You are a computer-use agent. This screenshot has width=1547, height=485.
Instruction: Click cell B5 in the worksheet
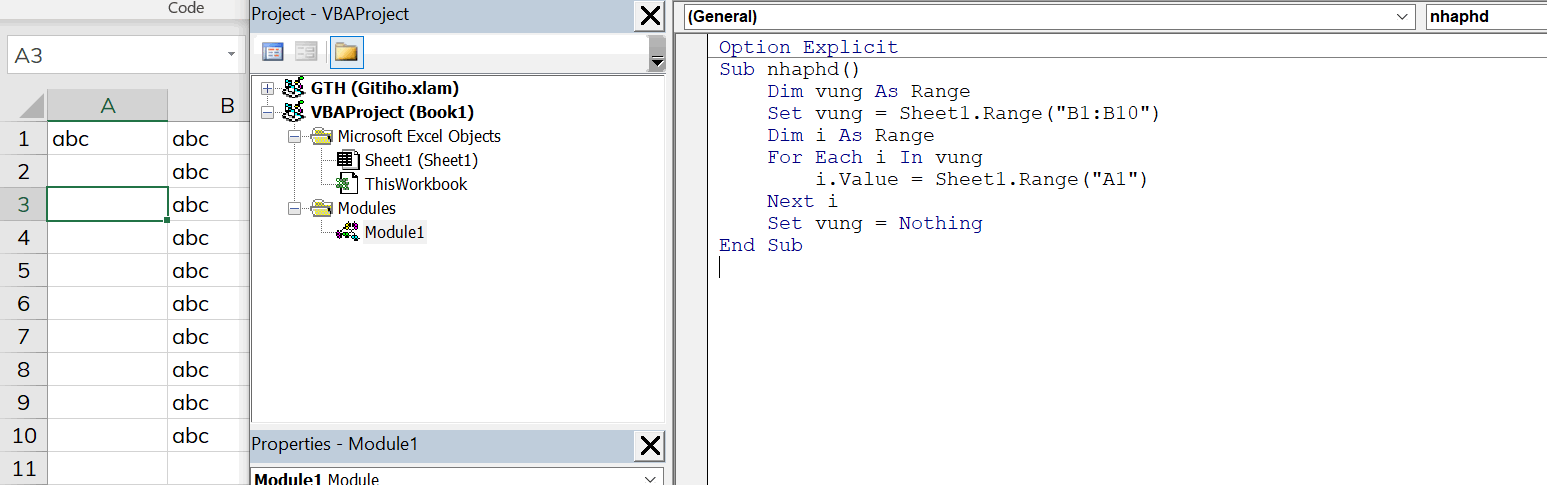[209, 271]
